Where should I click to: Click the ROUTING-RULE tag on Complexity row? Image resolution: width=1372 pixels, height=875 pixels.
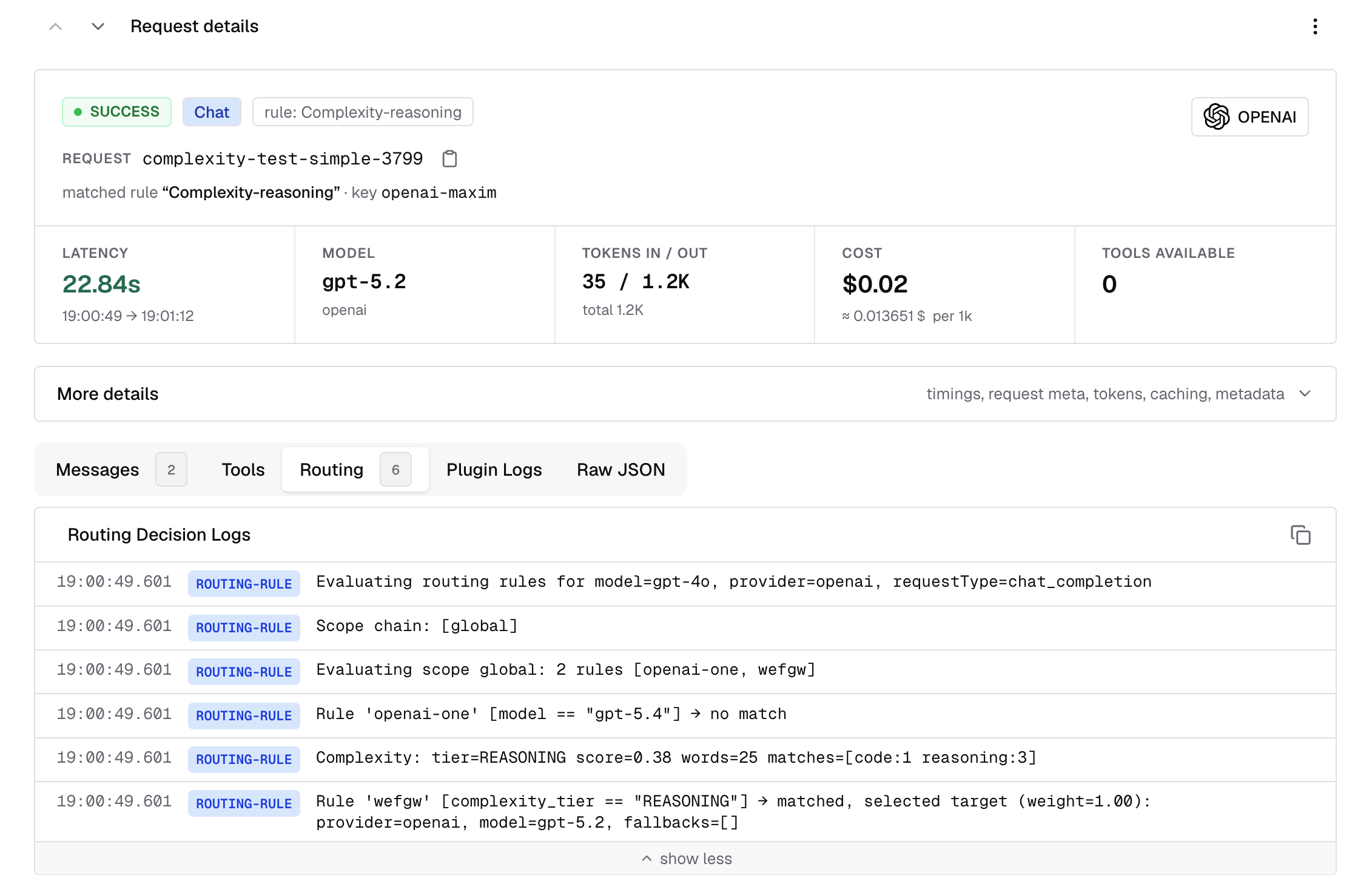pos(244,759)
